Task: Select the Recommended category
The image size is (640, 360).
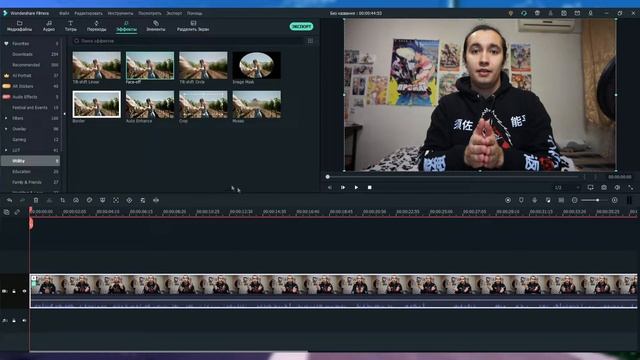Action: (x=26, y=64)
